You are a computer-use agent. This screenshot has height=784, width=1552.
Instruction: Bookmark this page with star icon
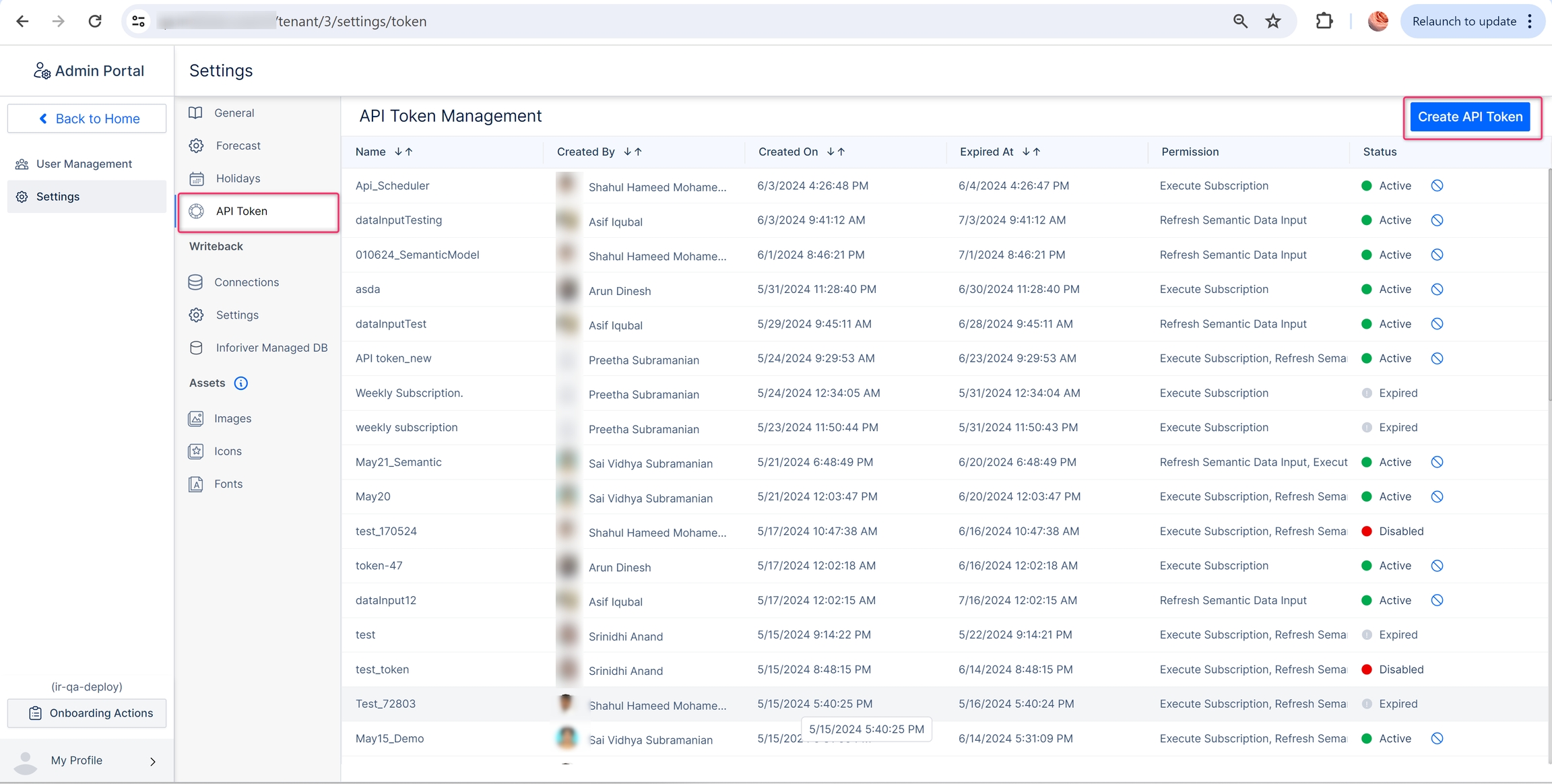point(1272,22)
